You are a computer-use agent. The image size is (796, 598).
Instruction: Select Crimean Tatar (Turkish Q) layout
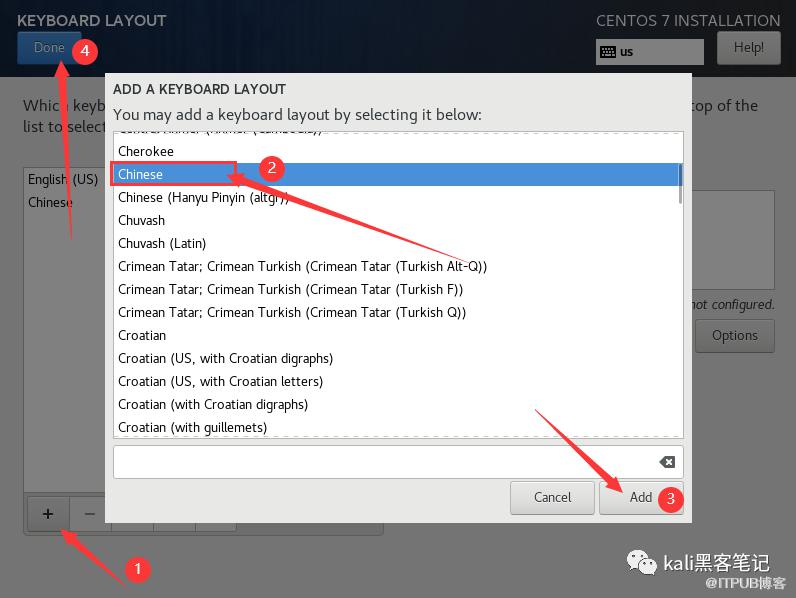[x=399, y=312]
